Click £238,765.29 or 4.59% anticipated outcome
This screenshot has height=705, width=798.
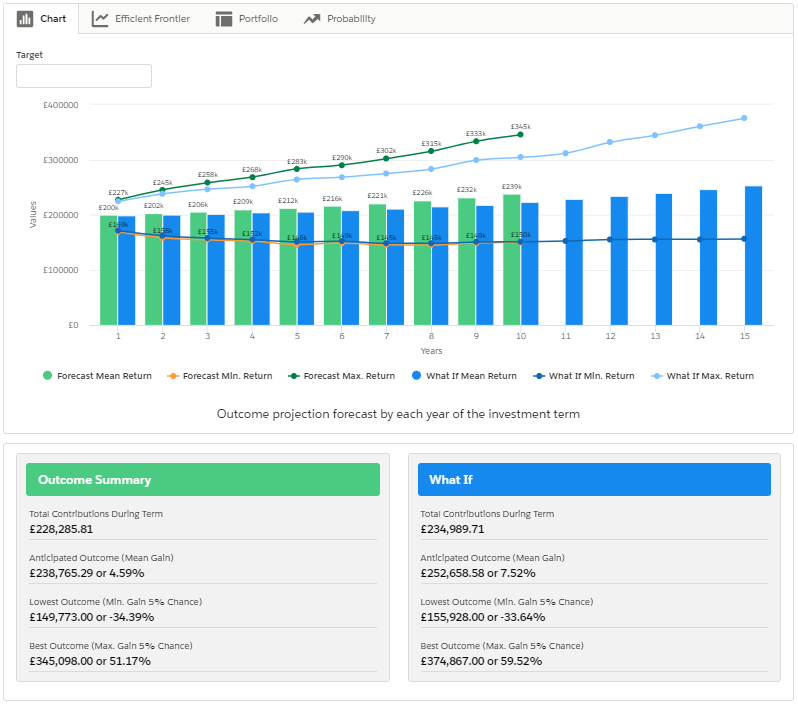(x=87, y=573)
